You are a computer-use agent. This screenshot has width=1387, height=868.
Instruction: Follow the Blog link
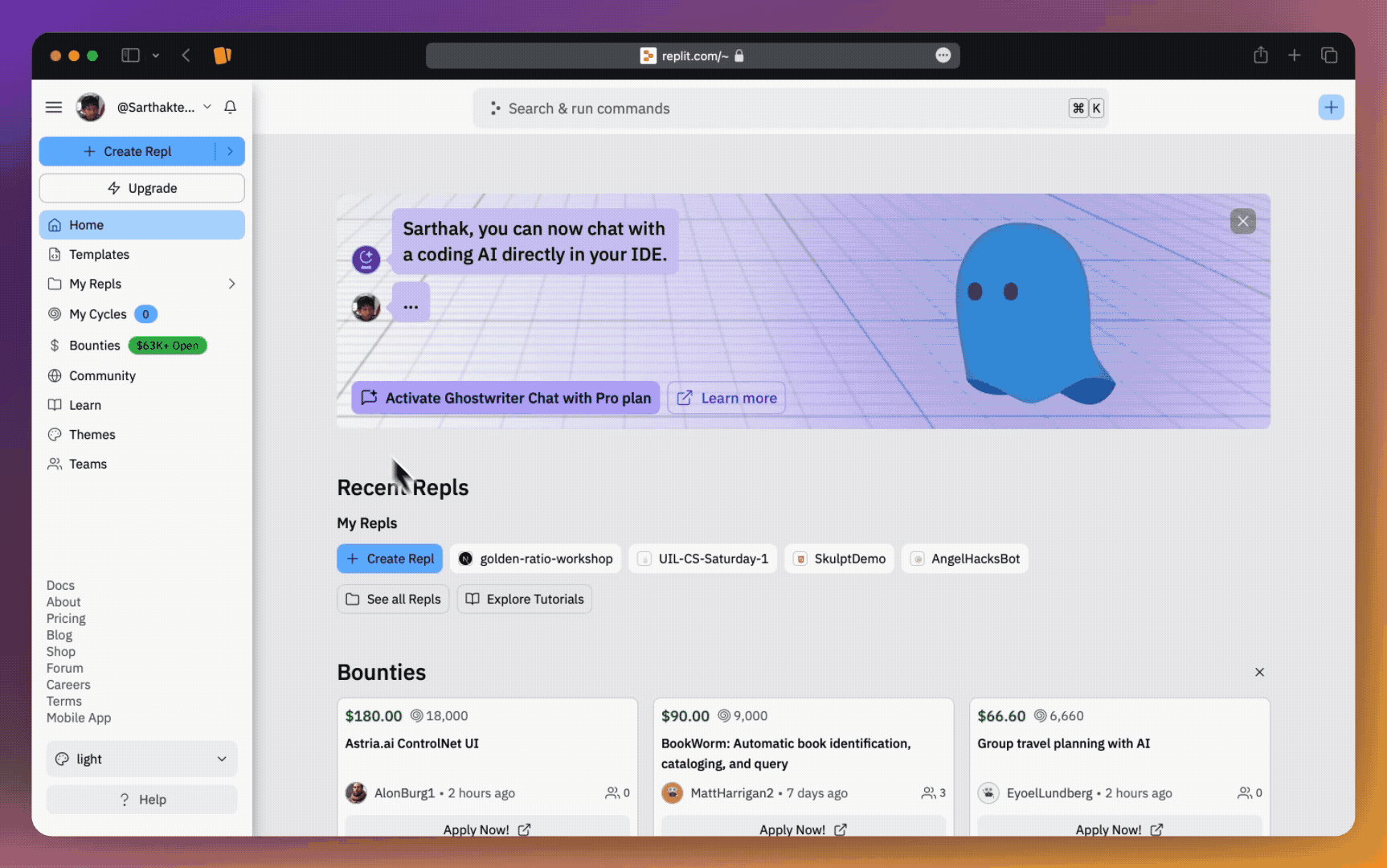[59, 635]
